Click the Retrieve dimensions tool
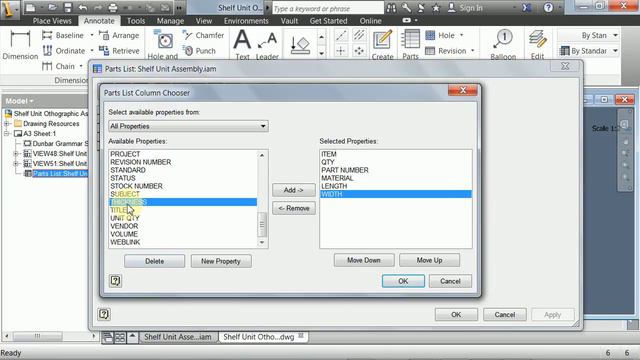This screenshot has width=640, height=360. (x=119, y=51)
